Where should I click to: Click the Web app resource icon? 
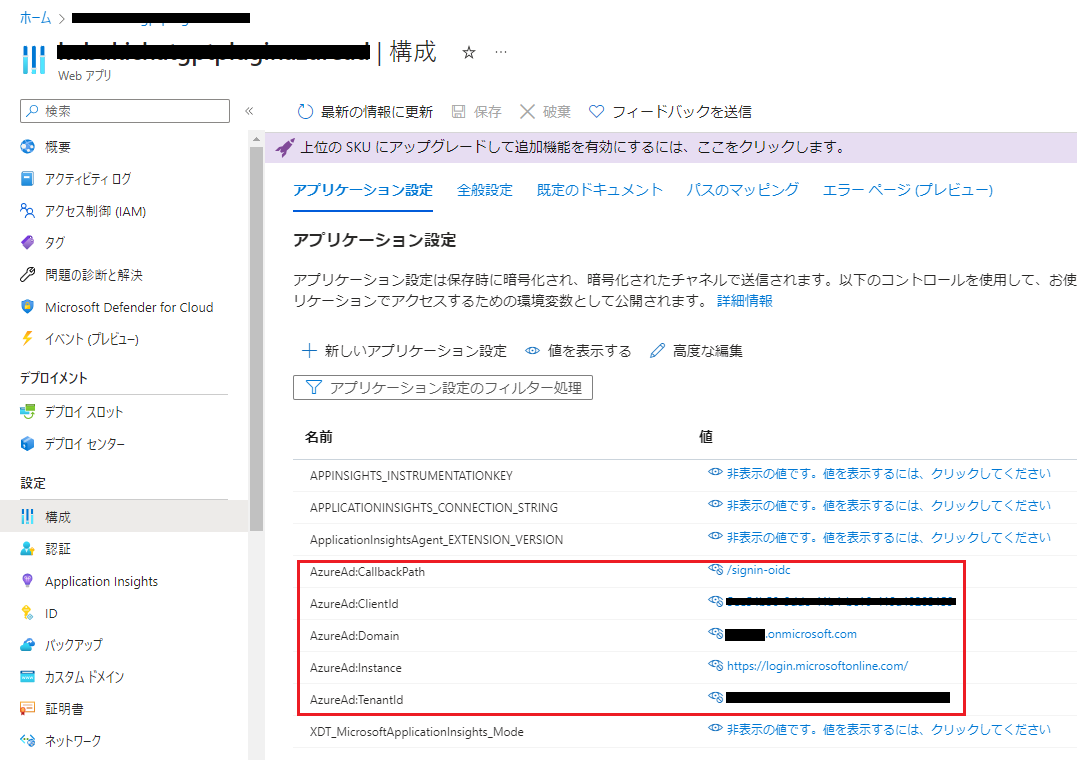pos(34,60)
